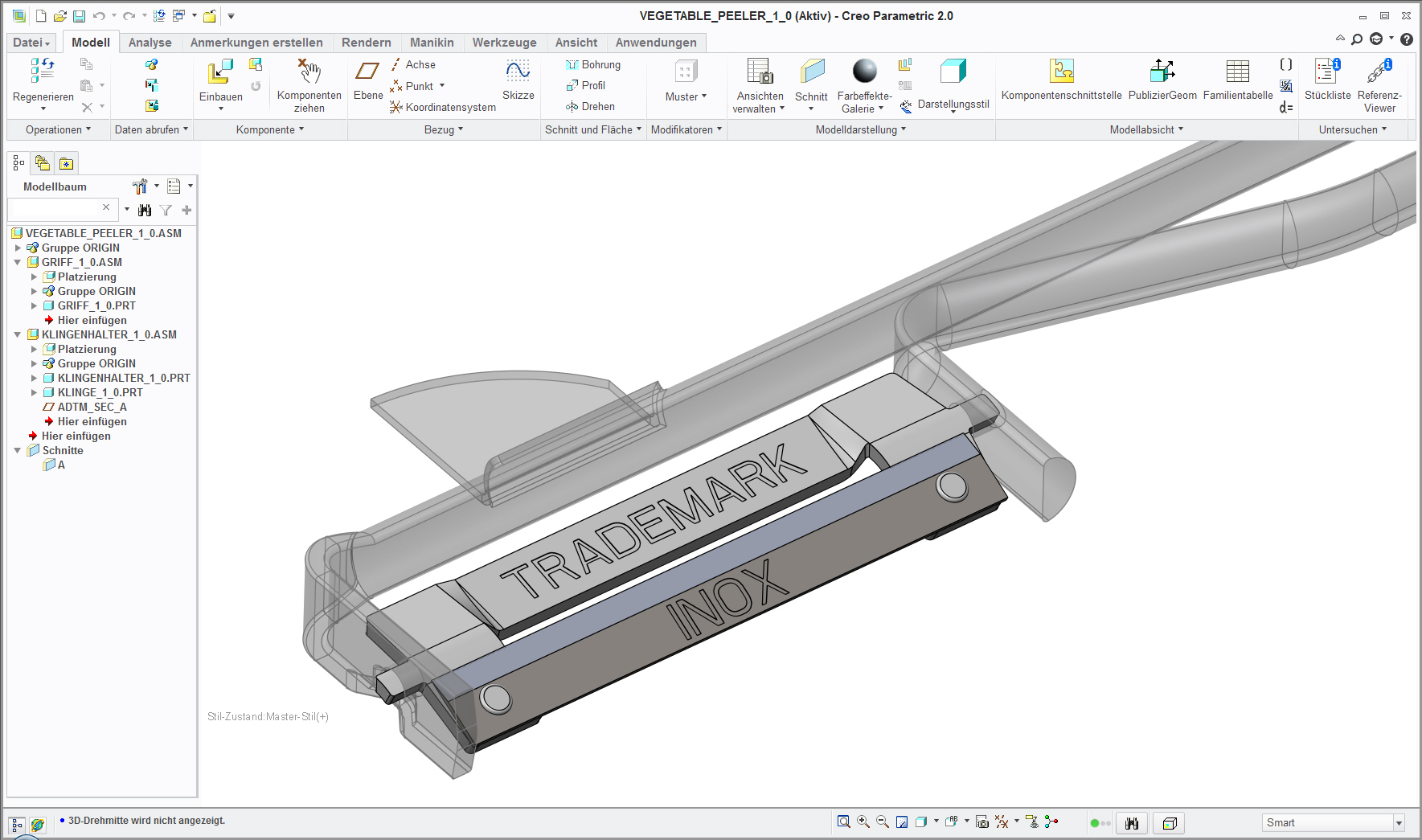Expand the Gruppe ORIGIN node under the top assembly
The width and height of the screenshot is (1422, 840).
point(18,248)
